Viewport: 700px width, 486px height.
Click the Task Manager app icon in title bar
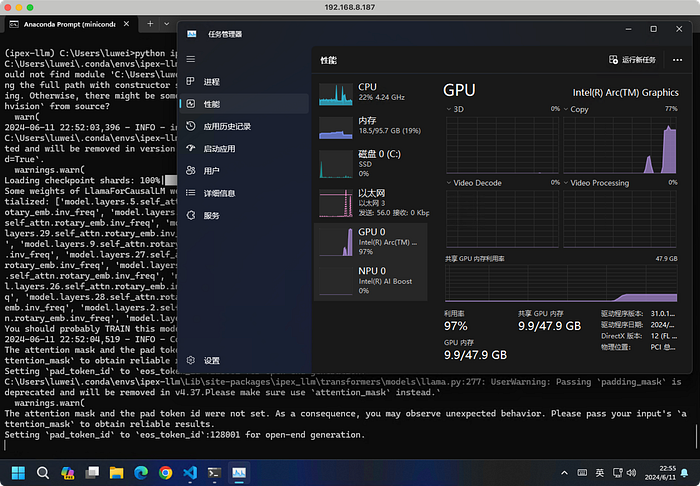coord(192,34)
